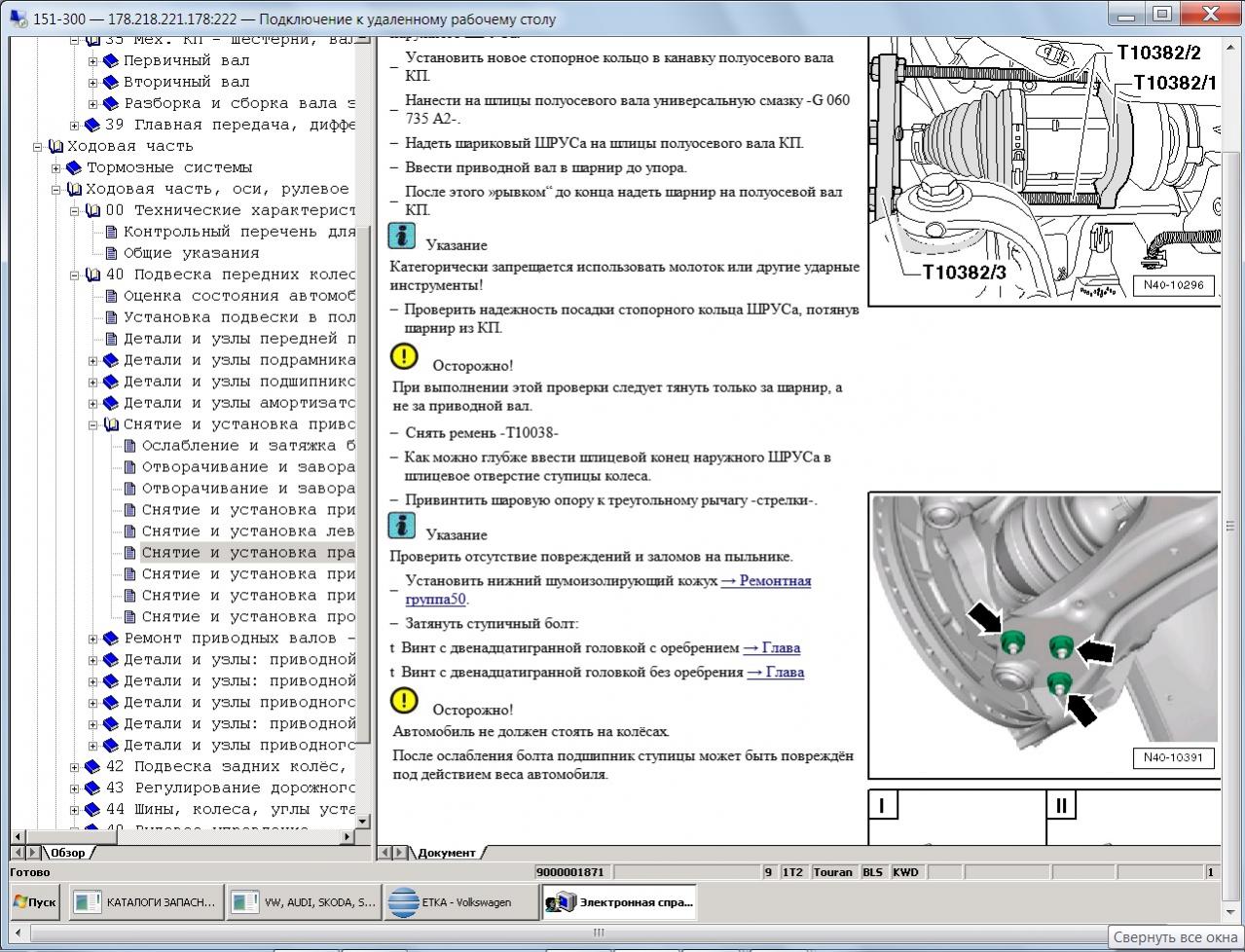Click the BLS engine code status field

pyautogui.click(x=872, y=872)
